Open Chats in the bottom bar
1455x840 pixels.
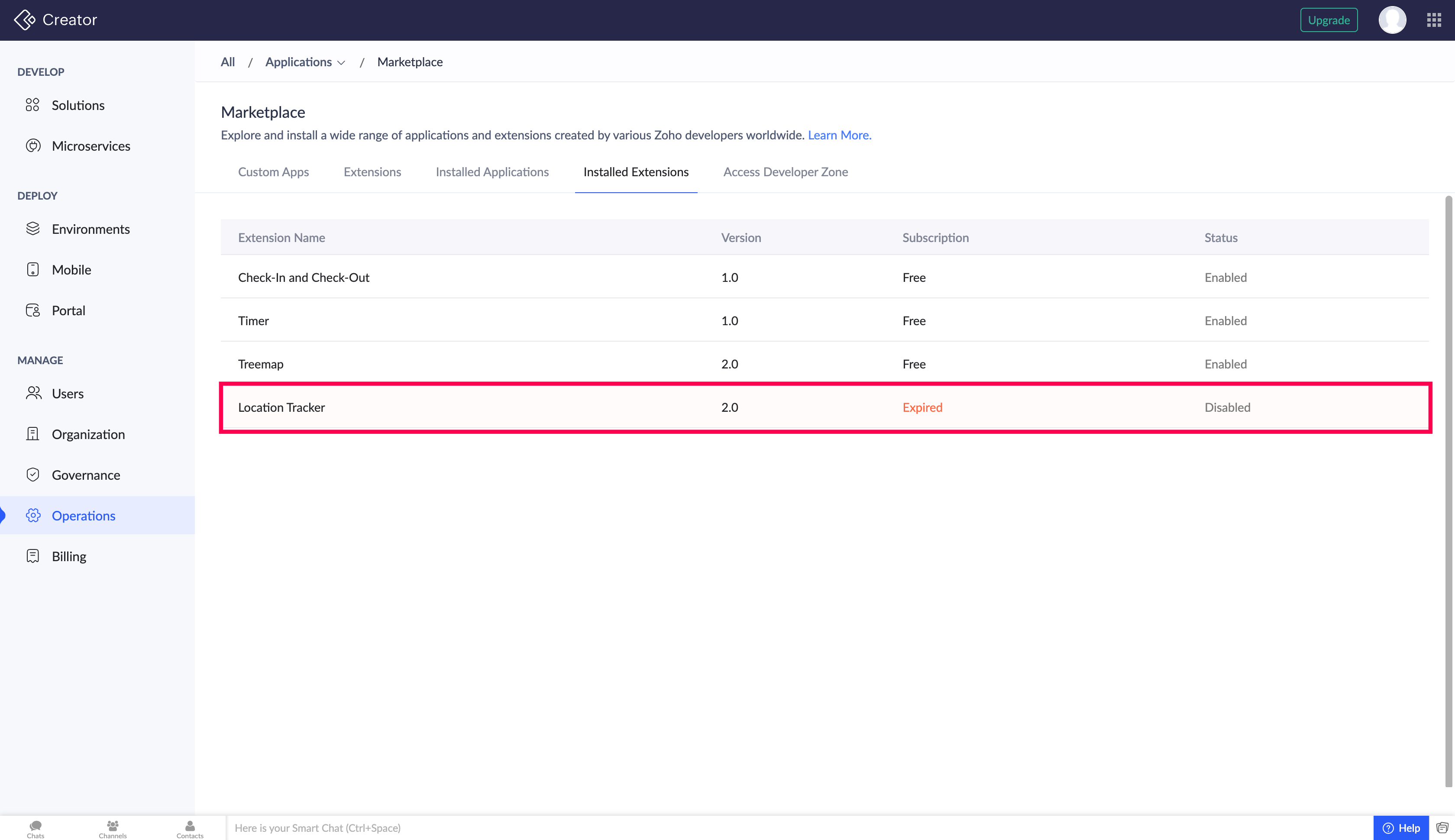(x=35, y=828)
